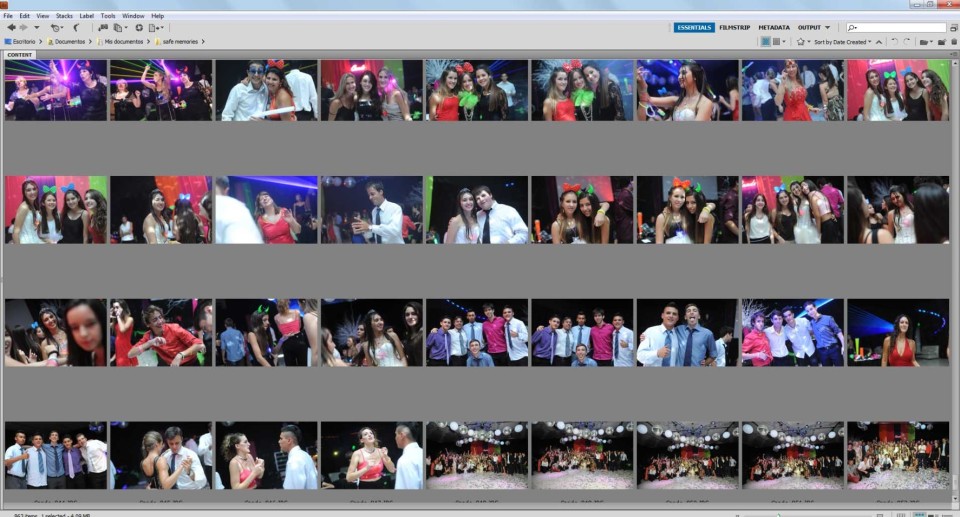Screen dimensions: 960x517
Task: Toggle ascending sort order arrow
Action: pos(879,42)
